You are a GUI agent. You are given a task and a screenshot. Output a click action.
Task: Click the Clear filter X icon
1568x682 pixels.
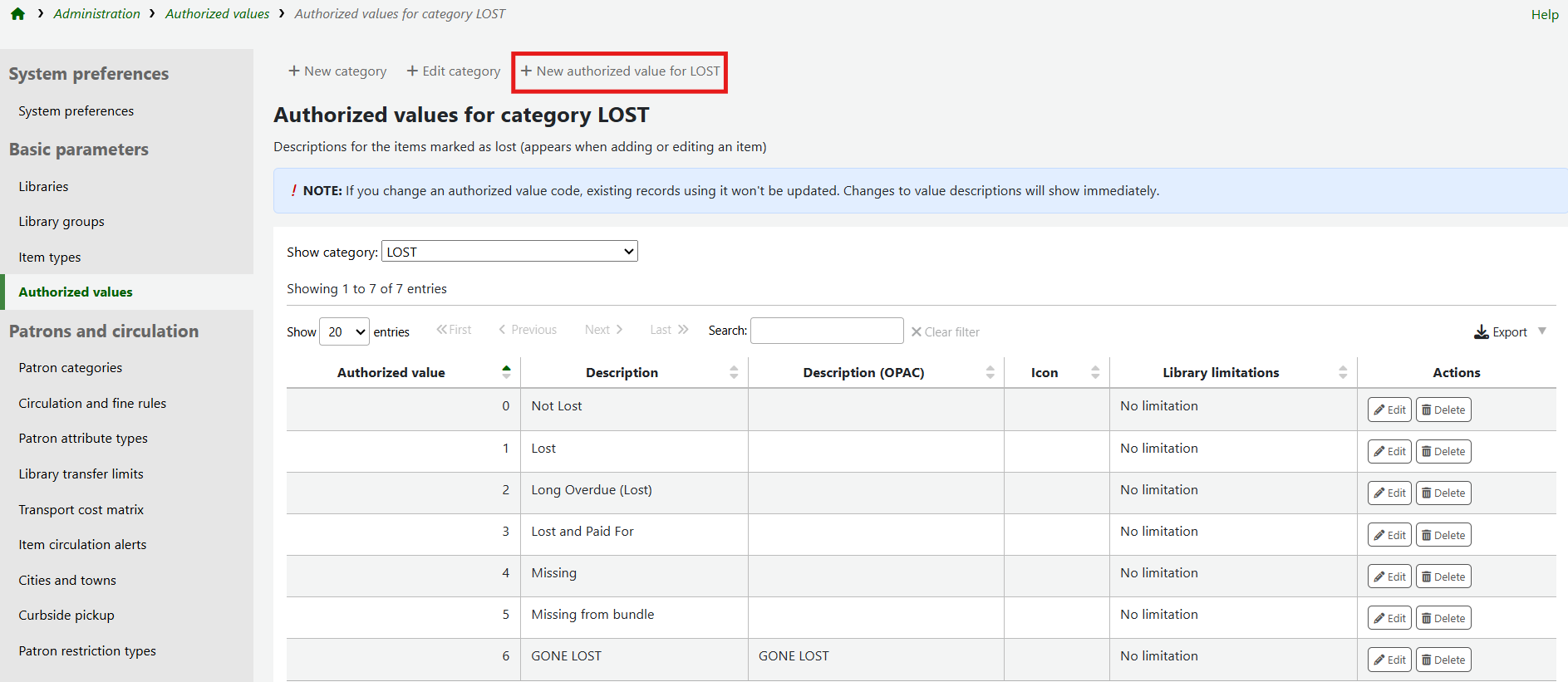(917, 331)
